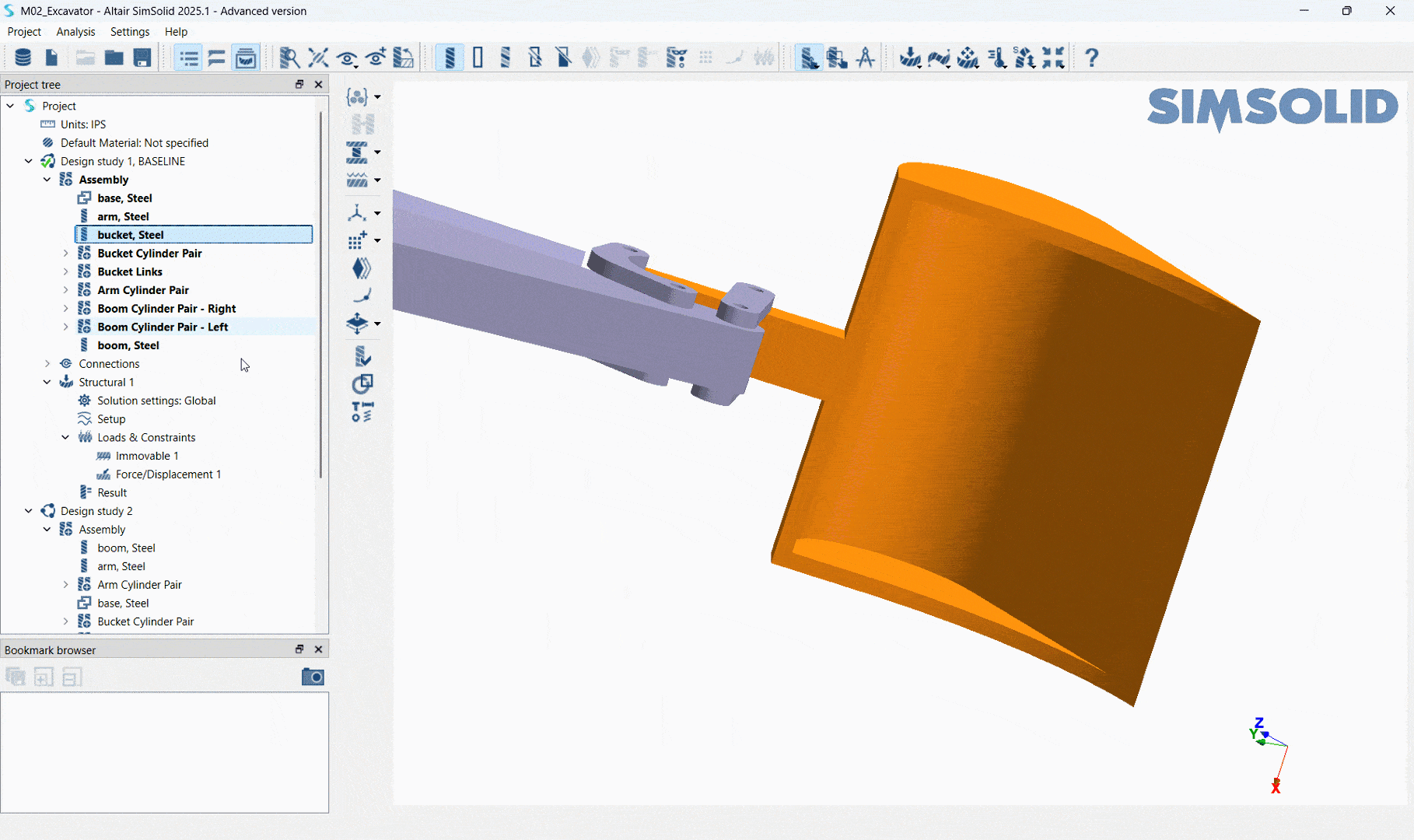1414x840 pixels.
Task: Open Solution settings: Global
Action: [156, 401]
